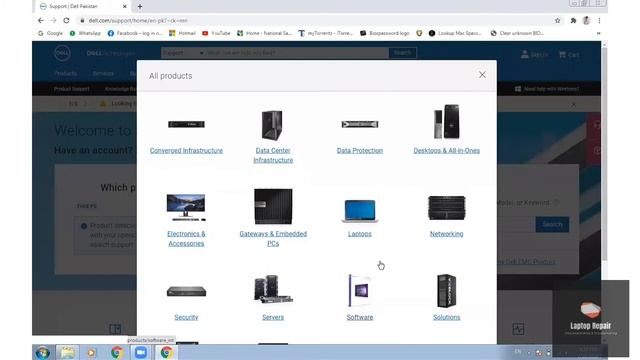Viewport: 640px width, 360px height.
Task: Bookmark this page with the star icon
Action: [558, 20]
